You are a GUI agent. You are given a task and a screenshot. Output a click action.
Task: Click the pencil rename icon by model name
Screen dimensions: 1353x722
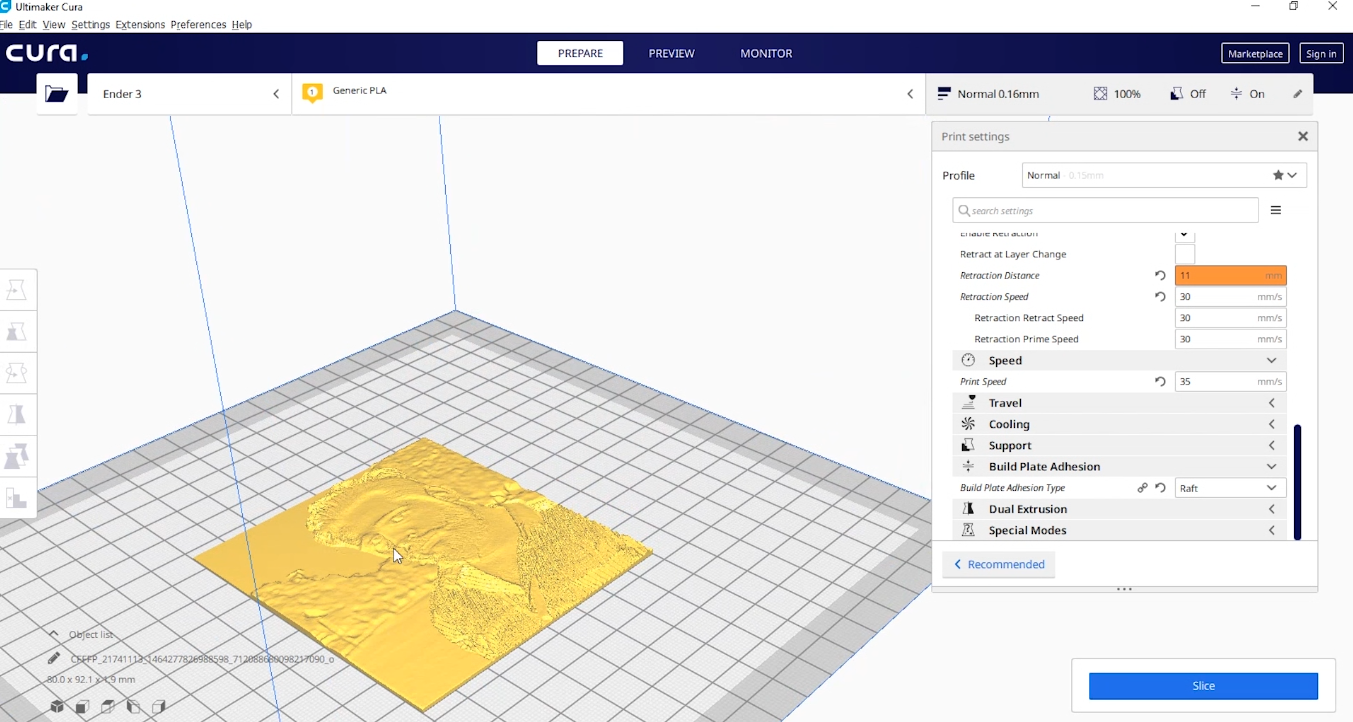pyautogui.click(x=53, y=659)
